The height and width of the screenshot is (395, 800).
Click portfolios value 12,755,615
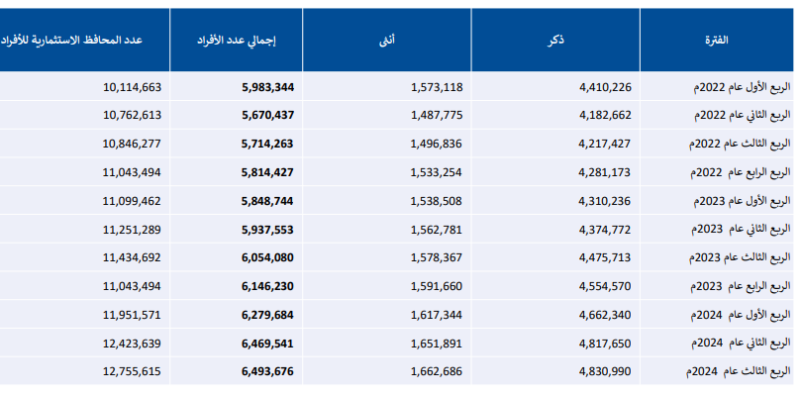pyautogui.click(x=132, y=372)
